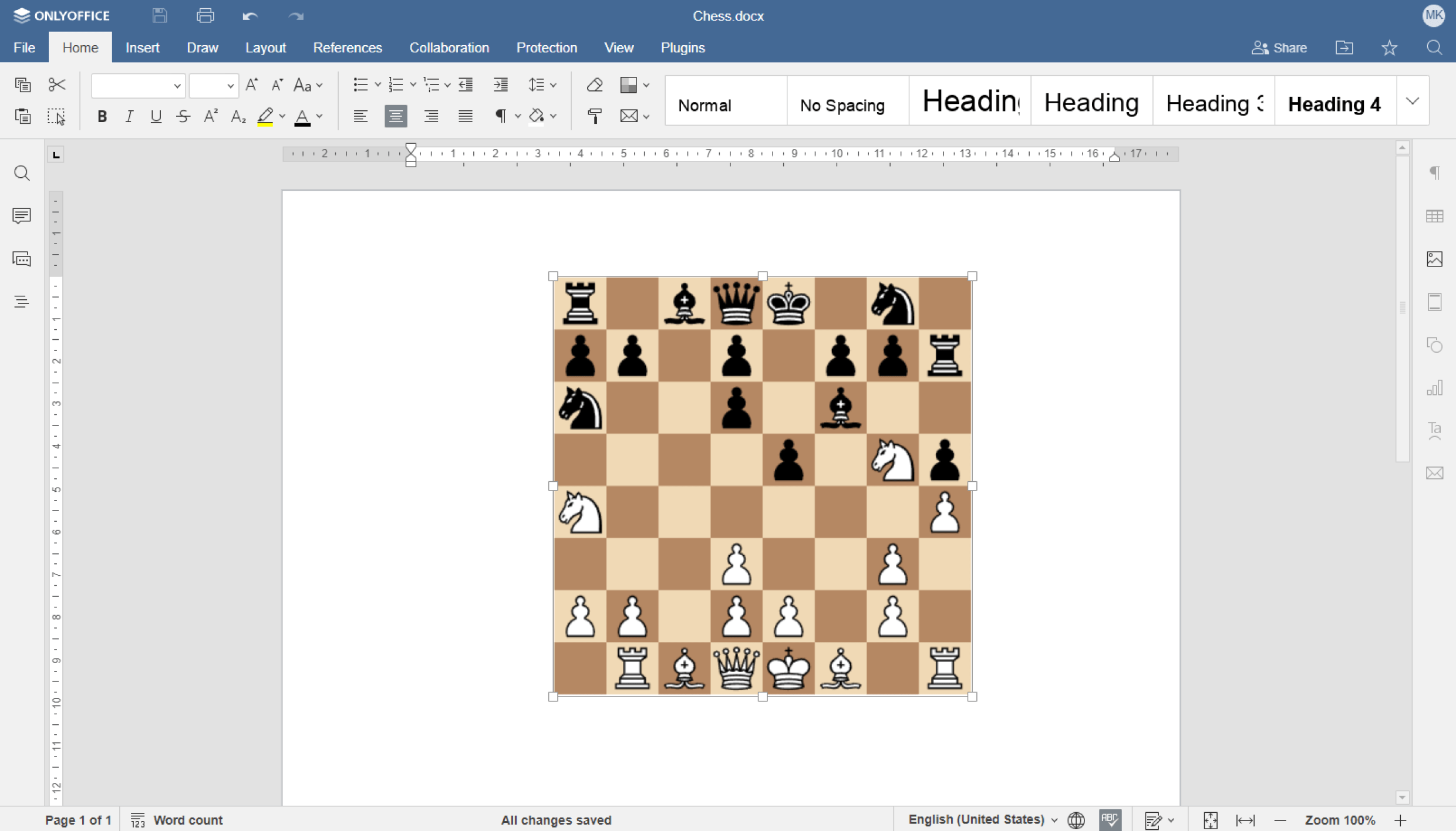
Task: Select the Heading 4 style
Action: click(x=1334, y=103)
